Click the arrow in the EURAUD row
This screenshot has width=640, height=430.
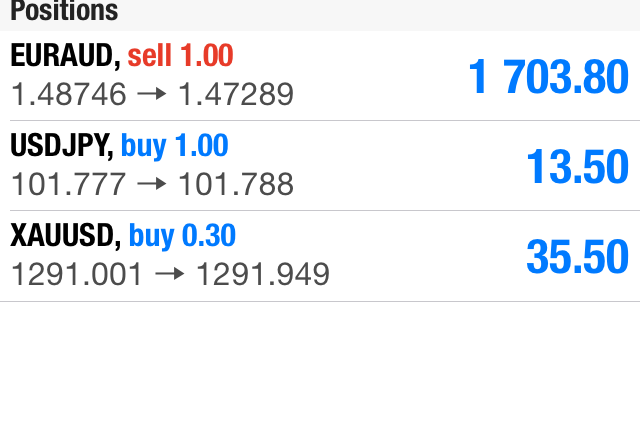(x=153, y=95)
